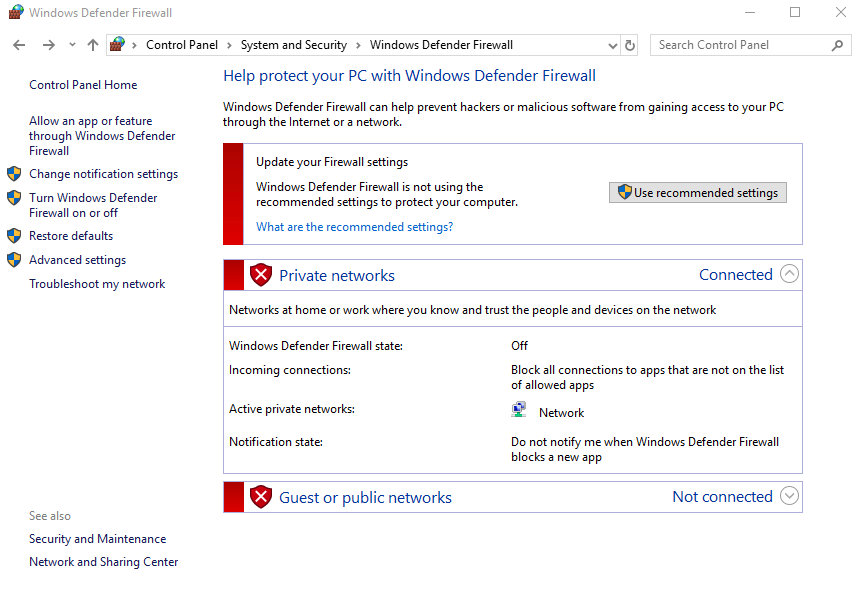Click shield icon next to Advanced settings
Screen dimensions: 862x589
coord(14,260)
